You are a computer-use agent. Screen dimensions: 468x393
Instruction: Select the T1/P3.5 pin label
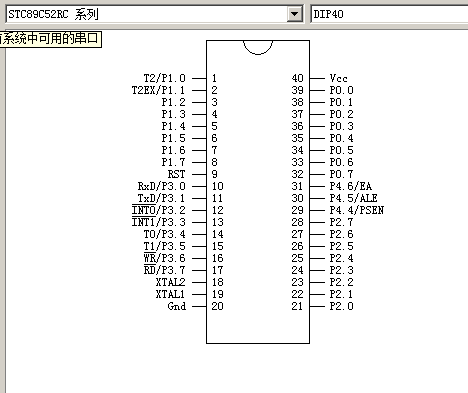click(x=164, y=246)
